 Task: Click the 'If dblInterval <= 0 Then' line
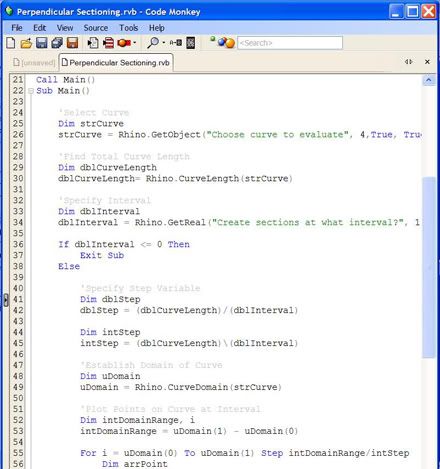tap(124, 244)
